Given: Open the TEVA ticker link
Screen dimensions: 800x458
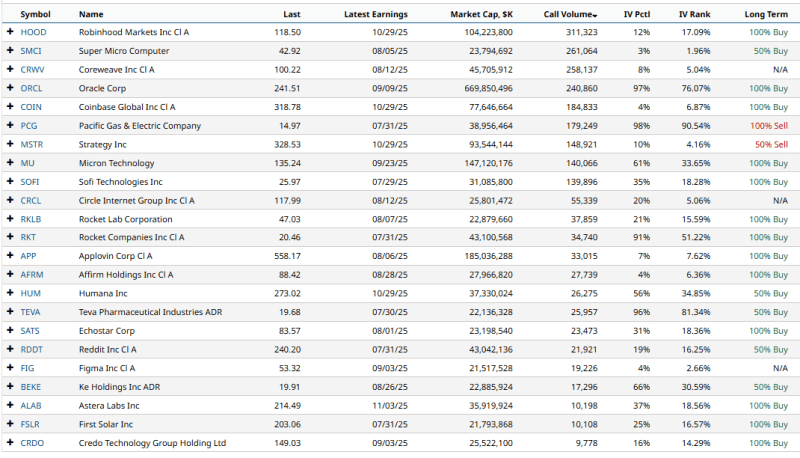Looking at the screenshot, I should 31,312.
